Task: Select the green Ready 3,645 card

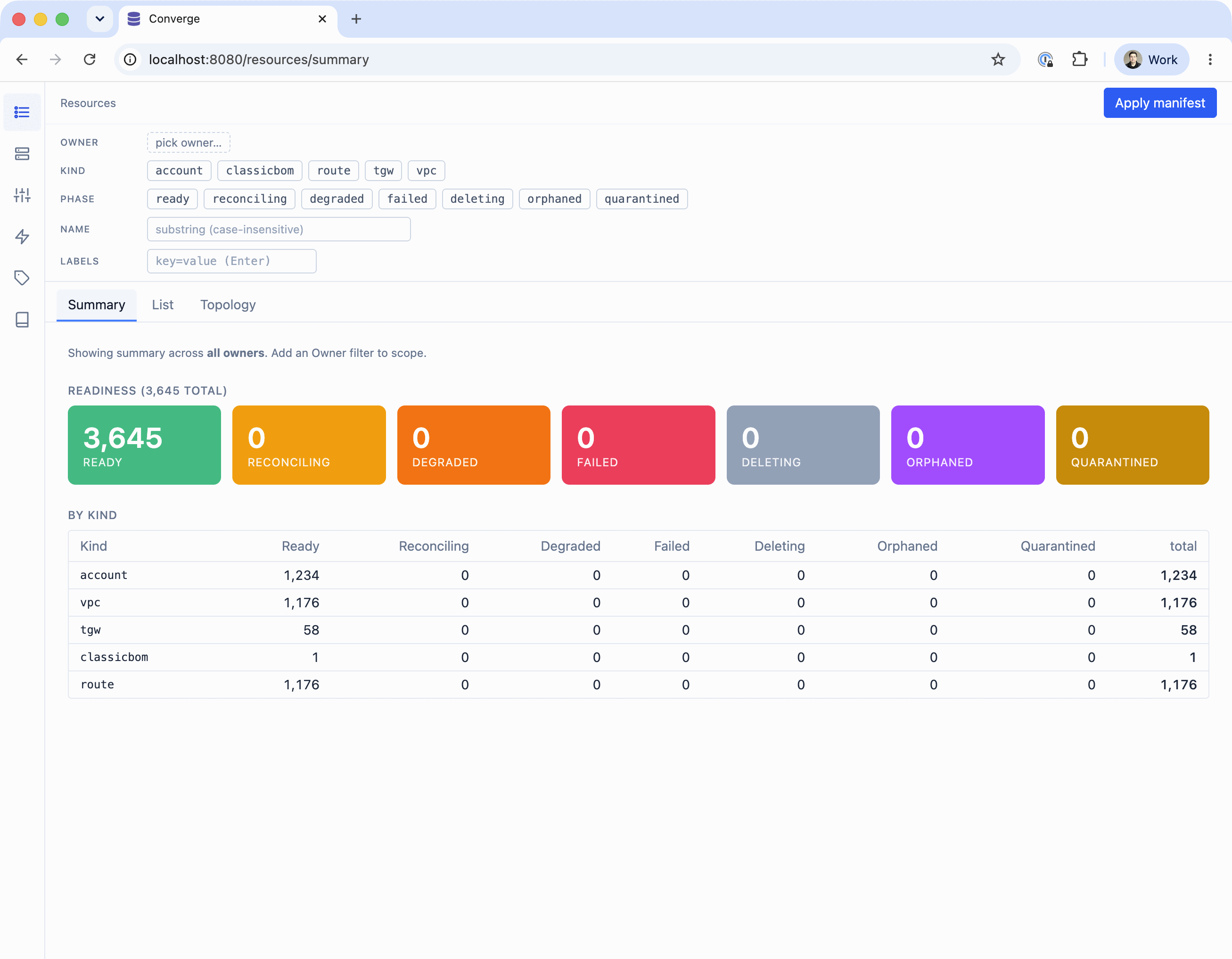Action: [144, 445]
